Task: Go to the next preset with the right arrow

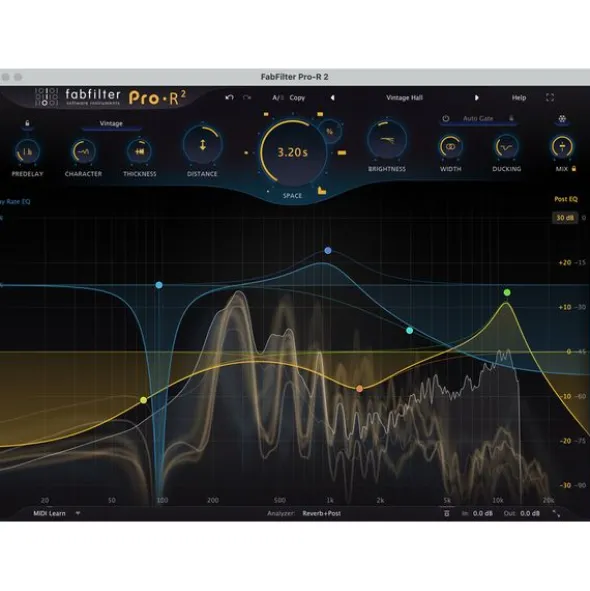Action: 477,98
